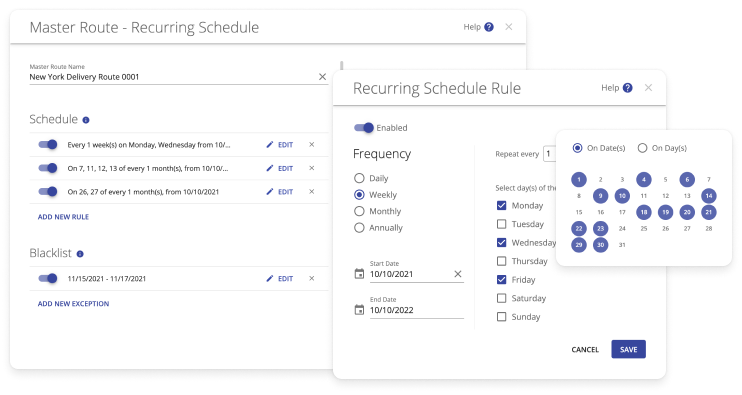This screenshot has height=395, width=742.
Task: Edit the weekly Monday, Wednesday rule
Action: point(280,145)
